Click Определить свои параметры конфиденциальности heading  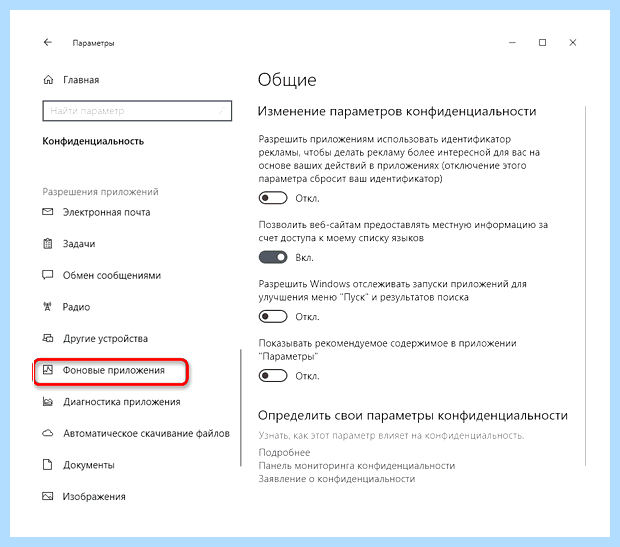(413, 416)
